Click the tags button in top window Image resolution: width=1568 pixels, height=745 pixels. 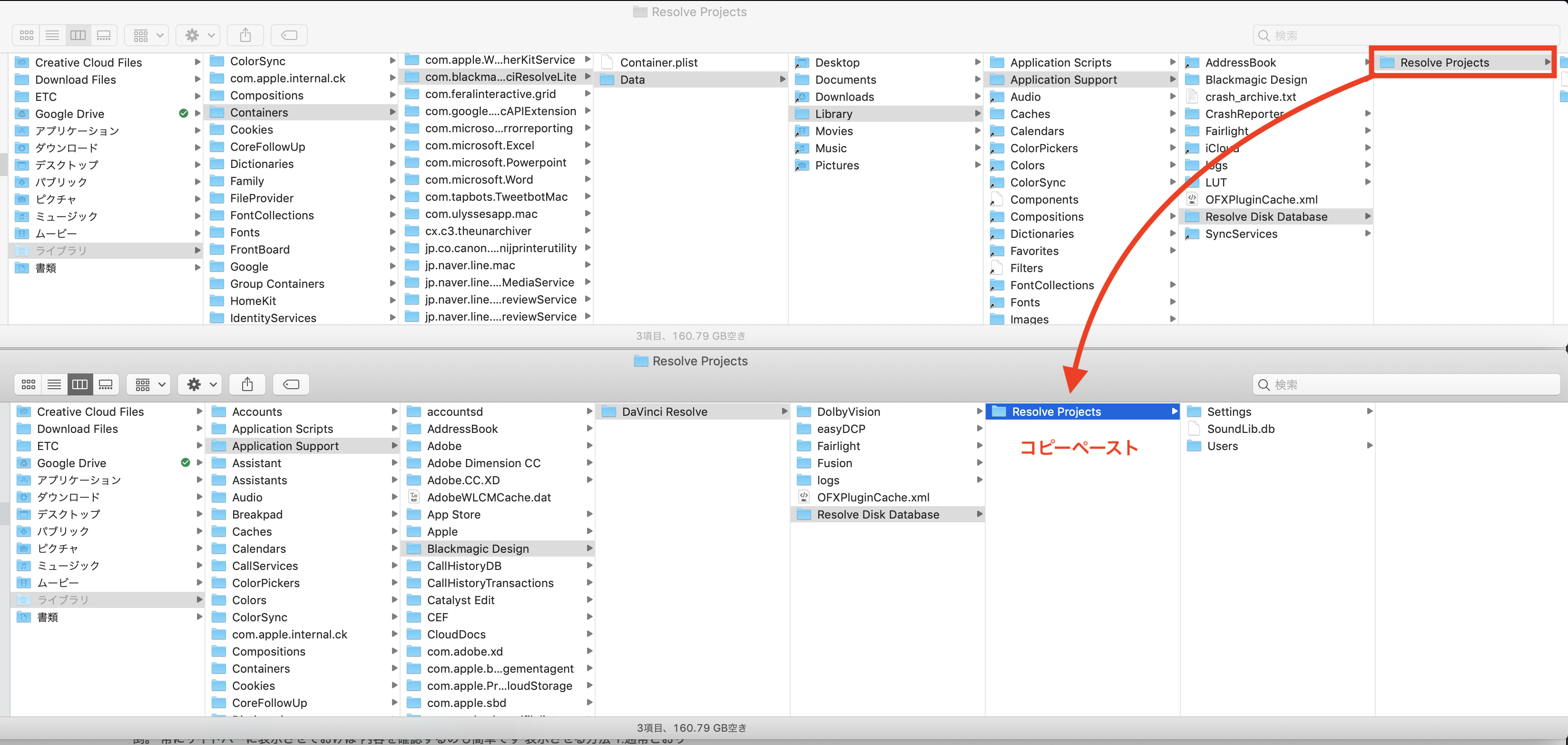click(x=289, y=35)
